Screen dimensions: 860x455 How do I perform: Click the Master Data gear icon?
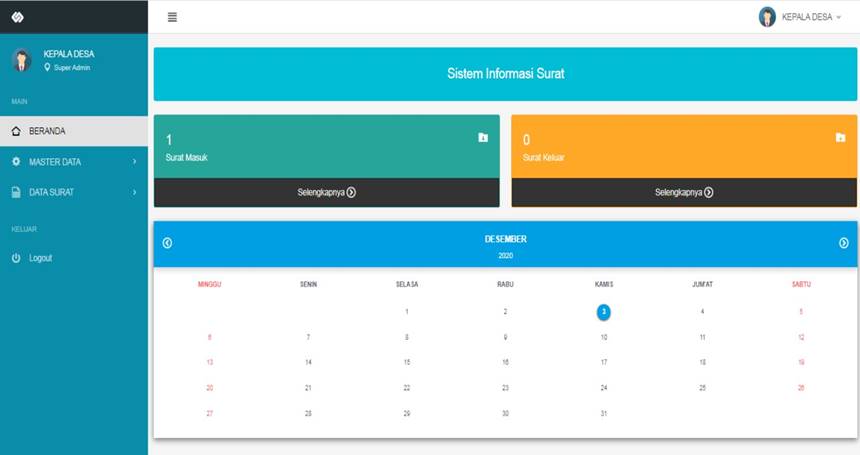(x=16, y=162)
